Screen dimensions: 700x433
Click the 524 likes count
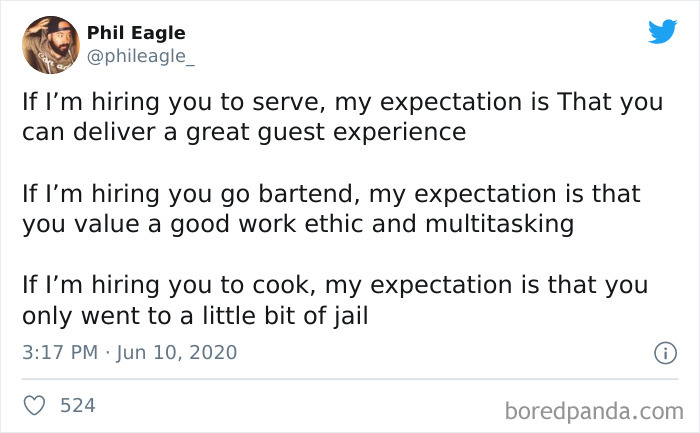78,405
